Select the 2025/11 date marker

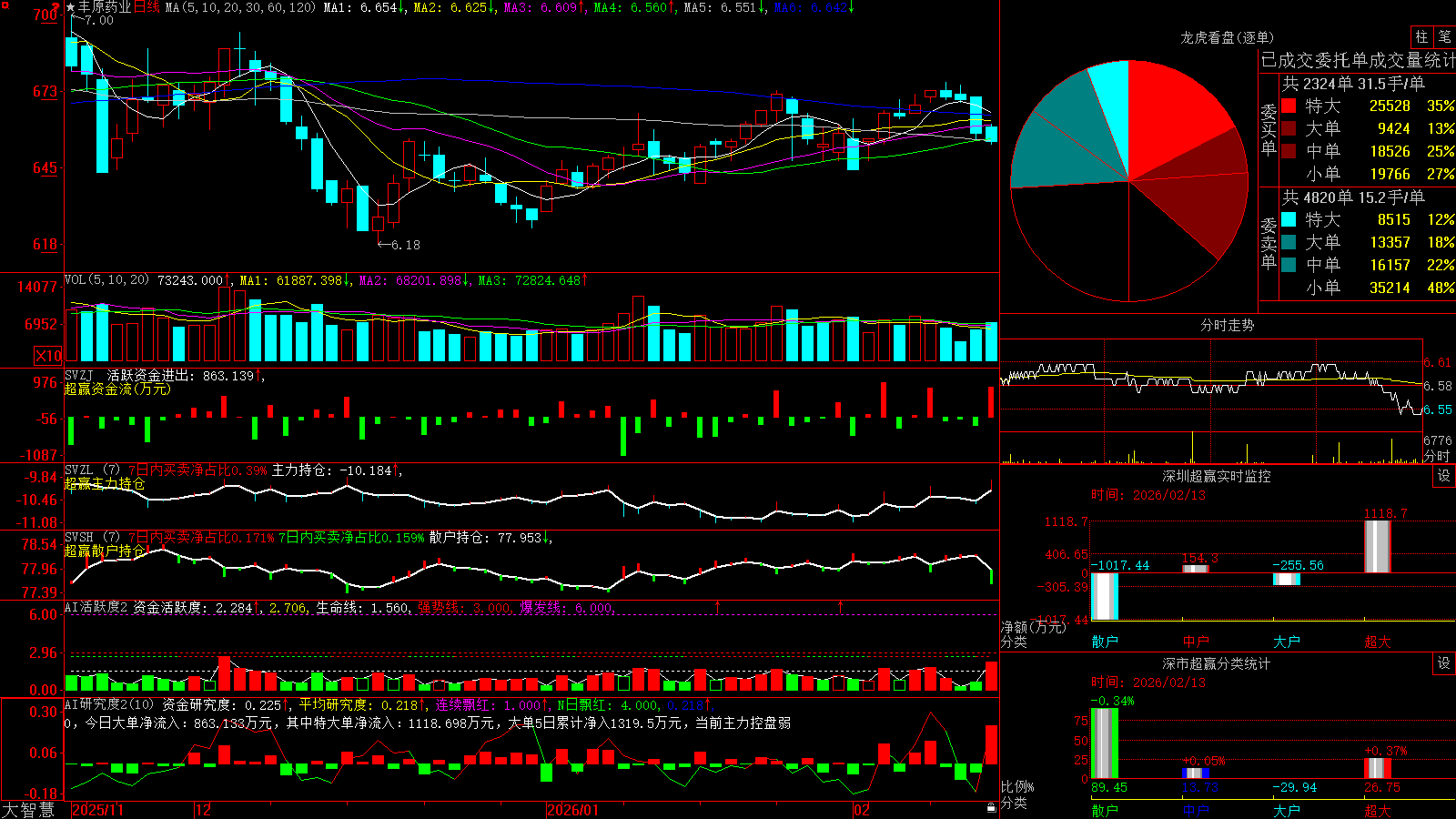coord(97,810)
